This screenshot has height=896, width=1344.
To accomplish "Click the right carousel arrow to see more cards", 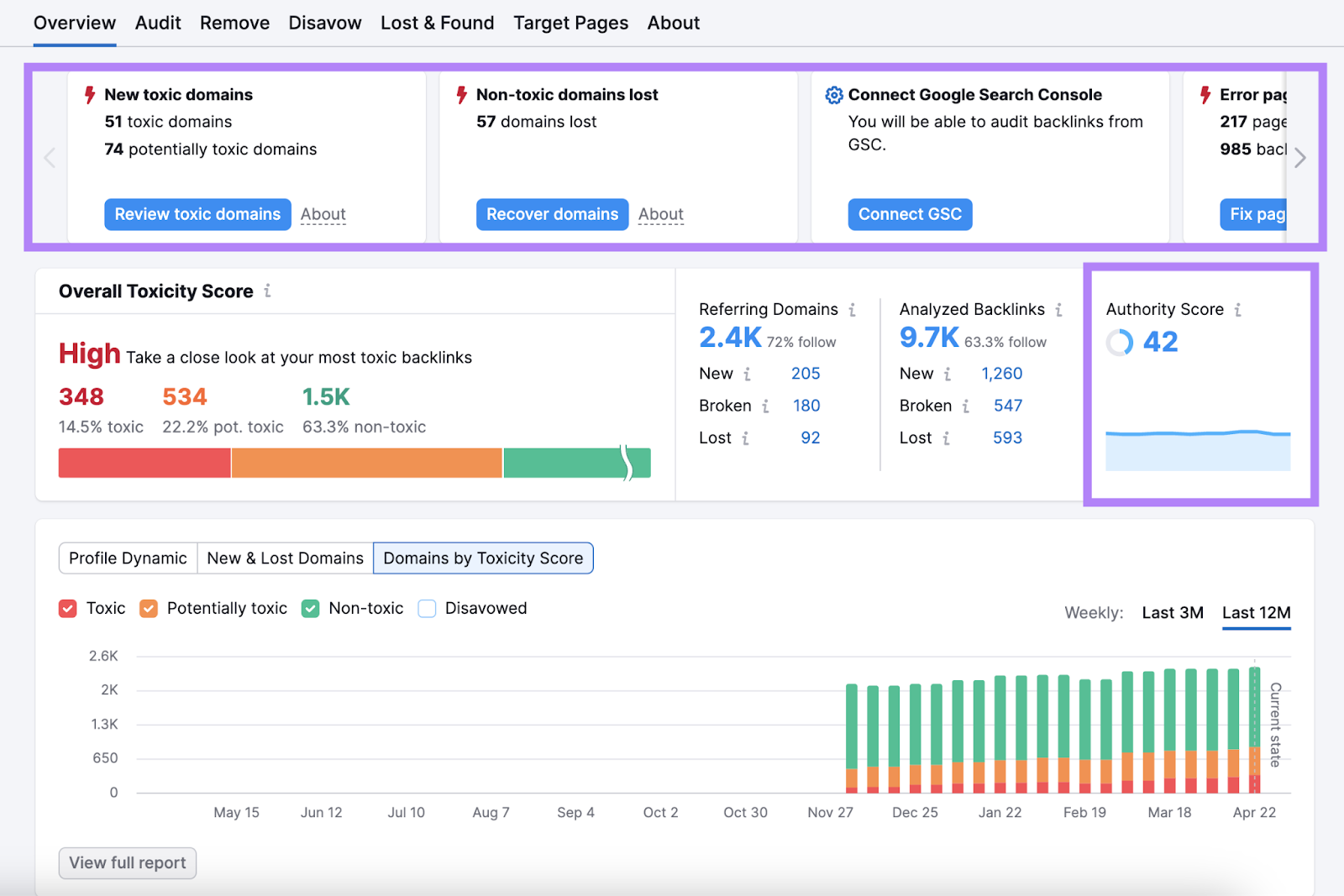I will tap(1299, 157).
